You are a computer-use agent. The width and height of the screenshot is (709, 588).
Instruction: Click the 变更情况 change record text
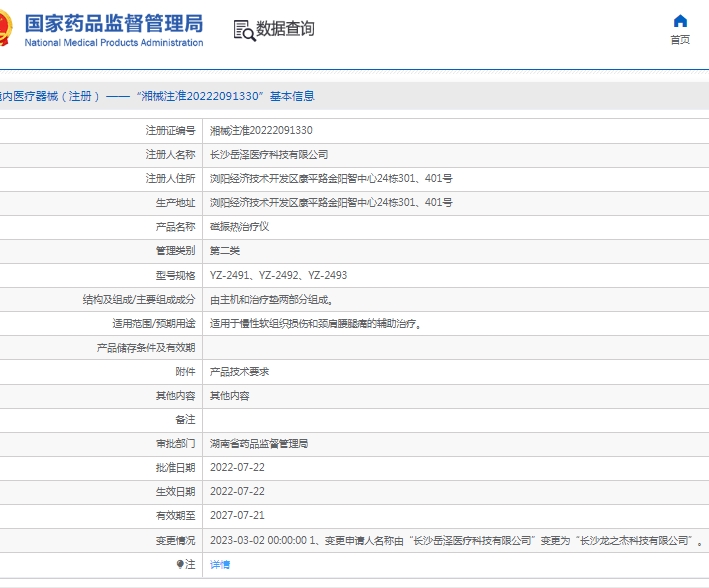coord(456,541)
